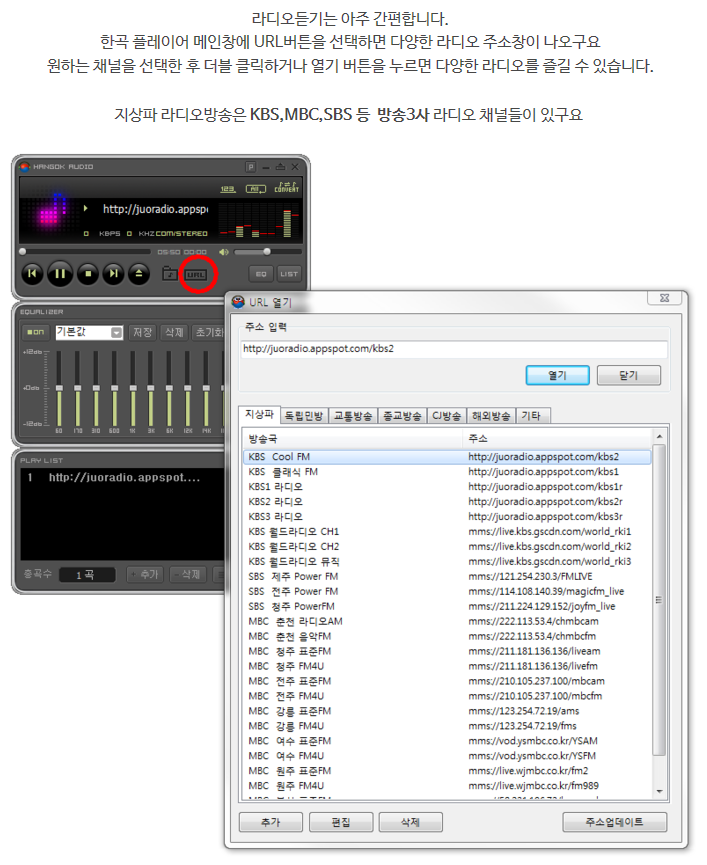Select the KBS1 라디오 row

pyautogui.click(x=447, y=487)
